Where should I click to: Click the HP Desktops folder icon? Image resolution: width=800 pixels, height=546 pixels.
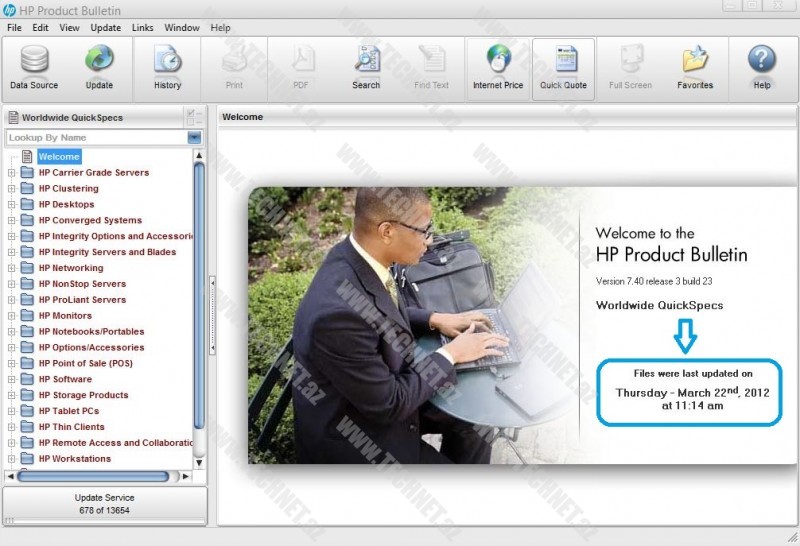click(27, 204)
